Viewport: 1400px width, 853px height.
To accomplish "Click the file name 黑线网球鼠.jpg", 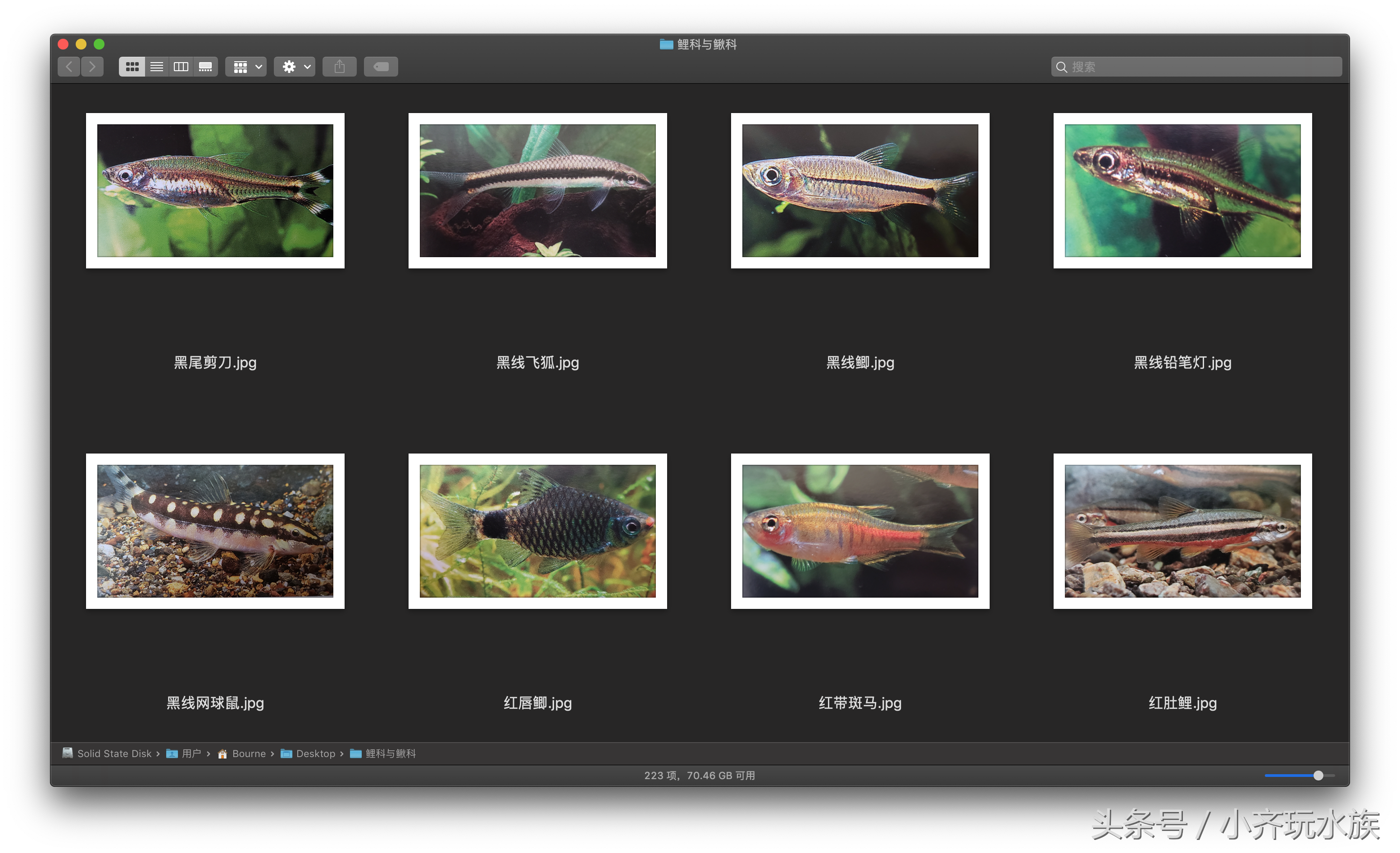I will click(x=215, y=703).
